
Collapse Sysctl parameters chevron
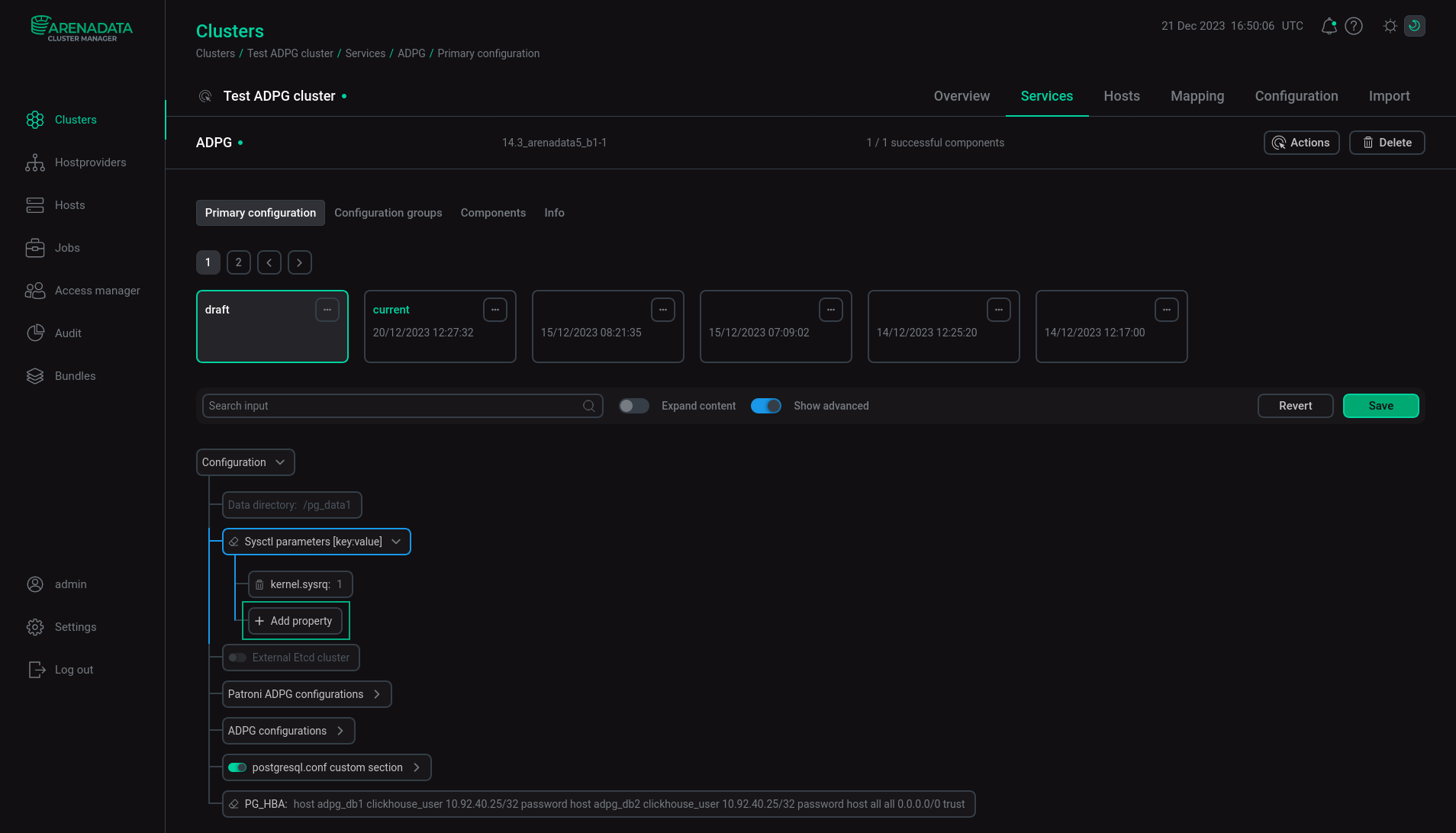pos(396,542)
